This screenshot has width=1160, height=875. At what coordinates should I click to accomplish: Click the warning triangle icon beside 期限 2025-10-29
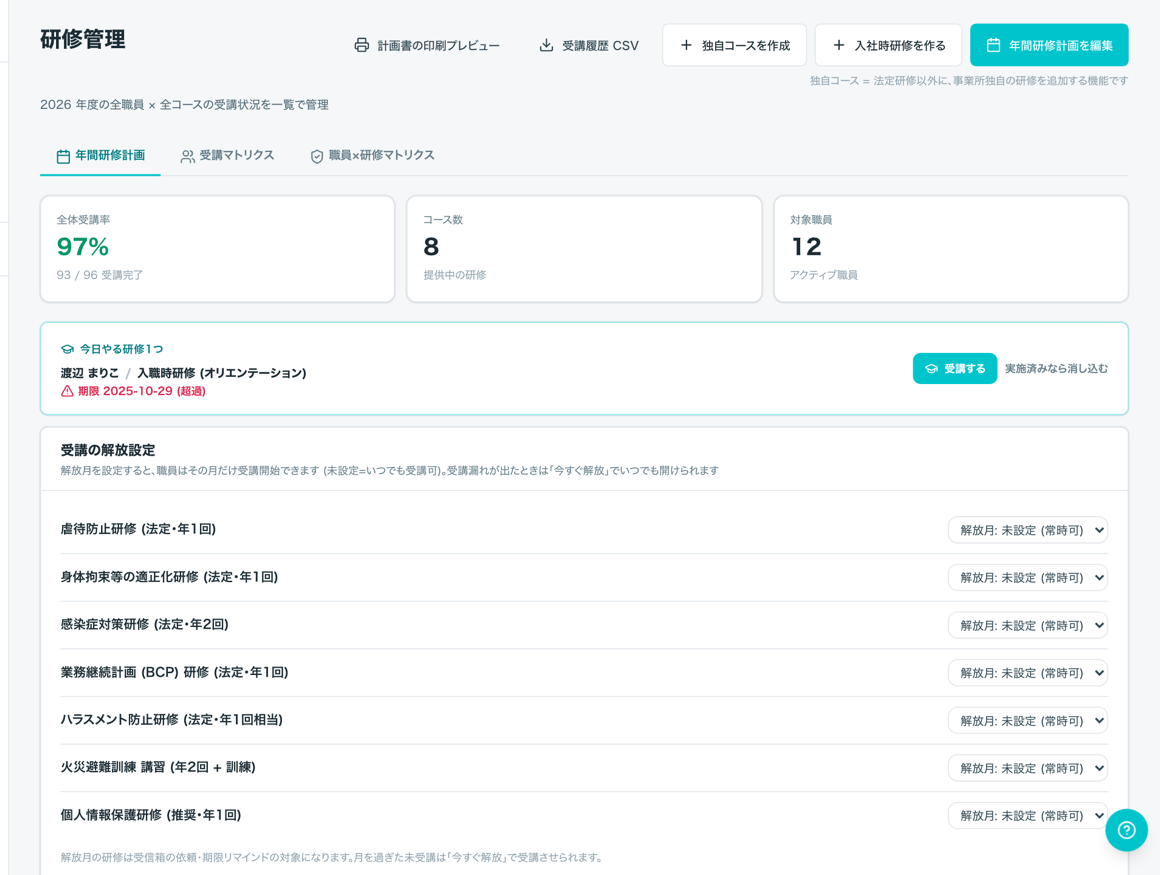[67, 391]
